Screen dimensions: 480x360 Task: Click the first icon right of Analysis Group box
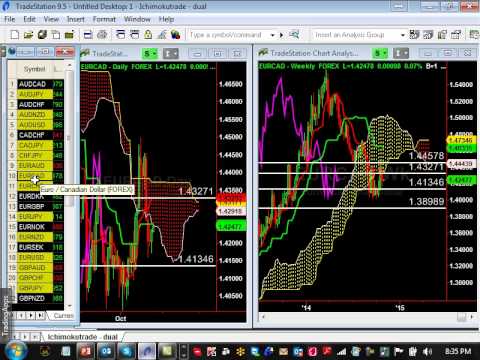pyautogui.click(x=414, y=34)
